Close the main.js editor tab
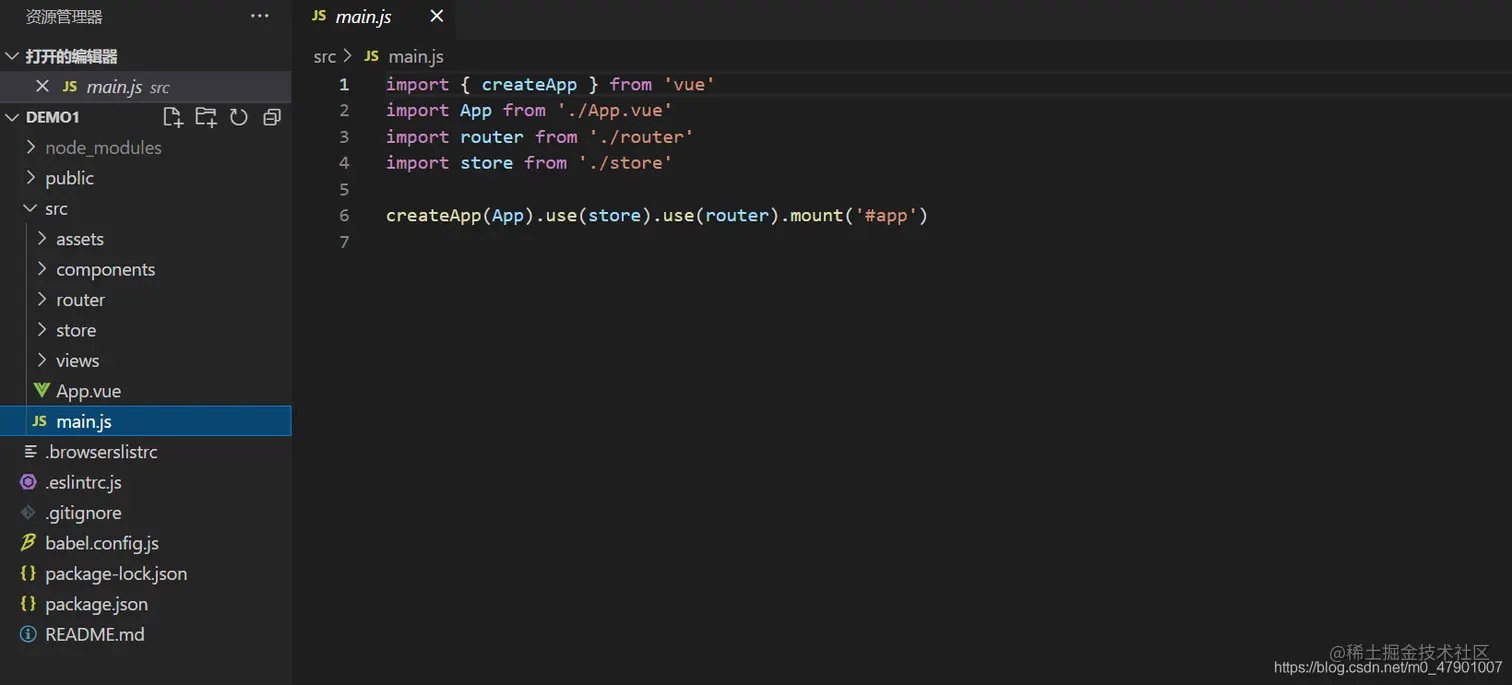Viewport: 1512px width, 685px height. click(x=436, y=16)
